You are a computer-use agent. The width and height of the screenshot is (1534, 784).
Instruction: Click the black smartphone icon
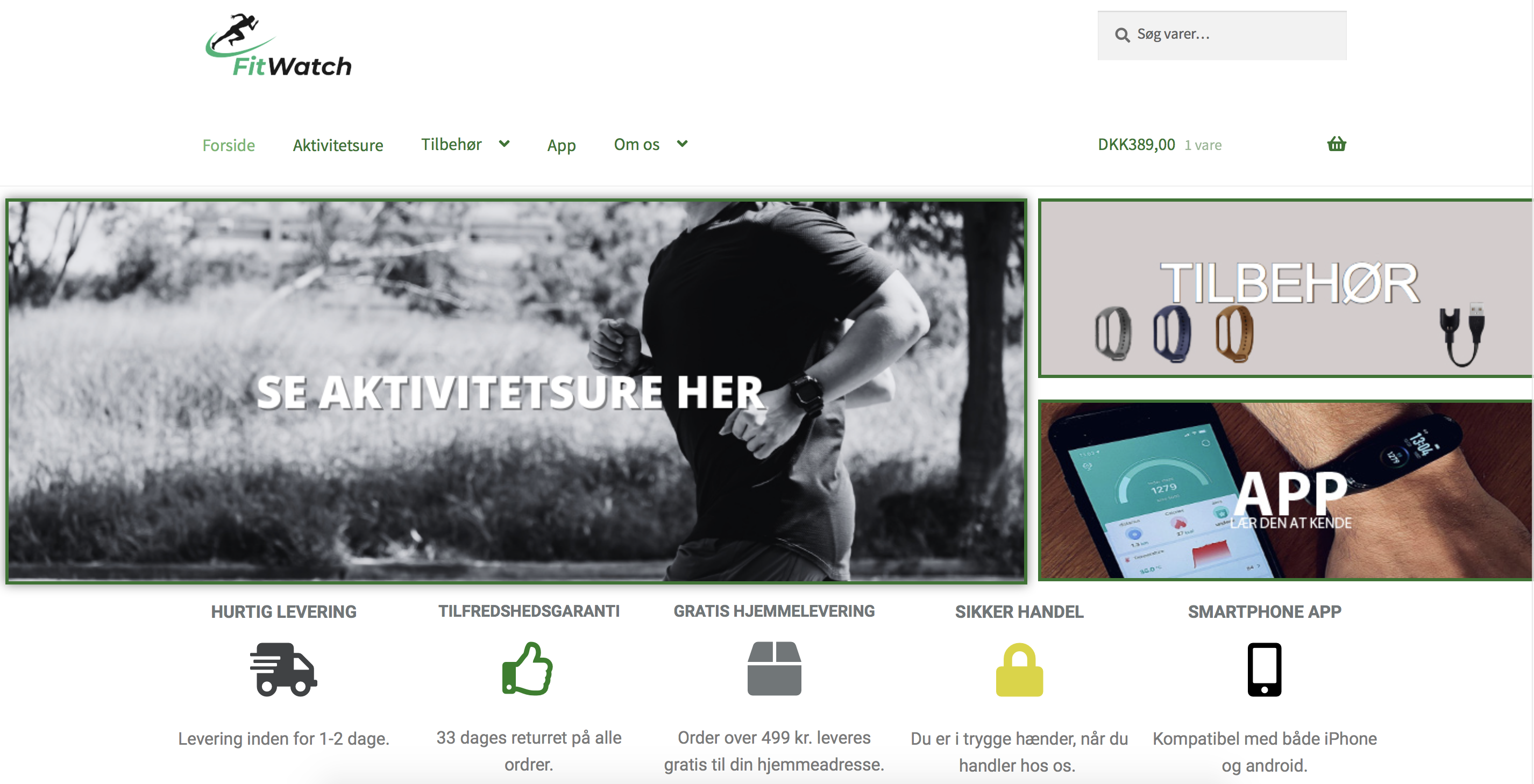coord(1264,669)
